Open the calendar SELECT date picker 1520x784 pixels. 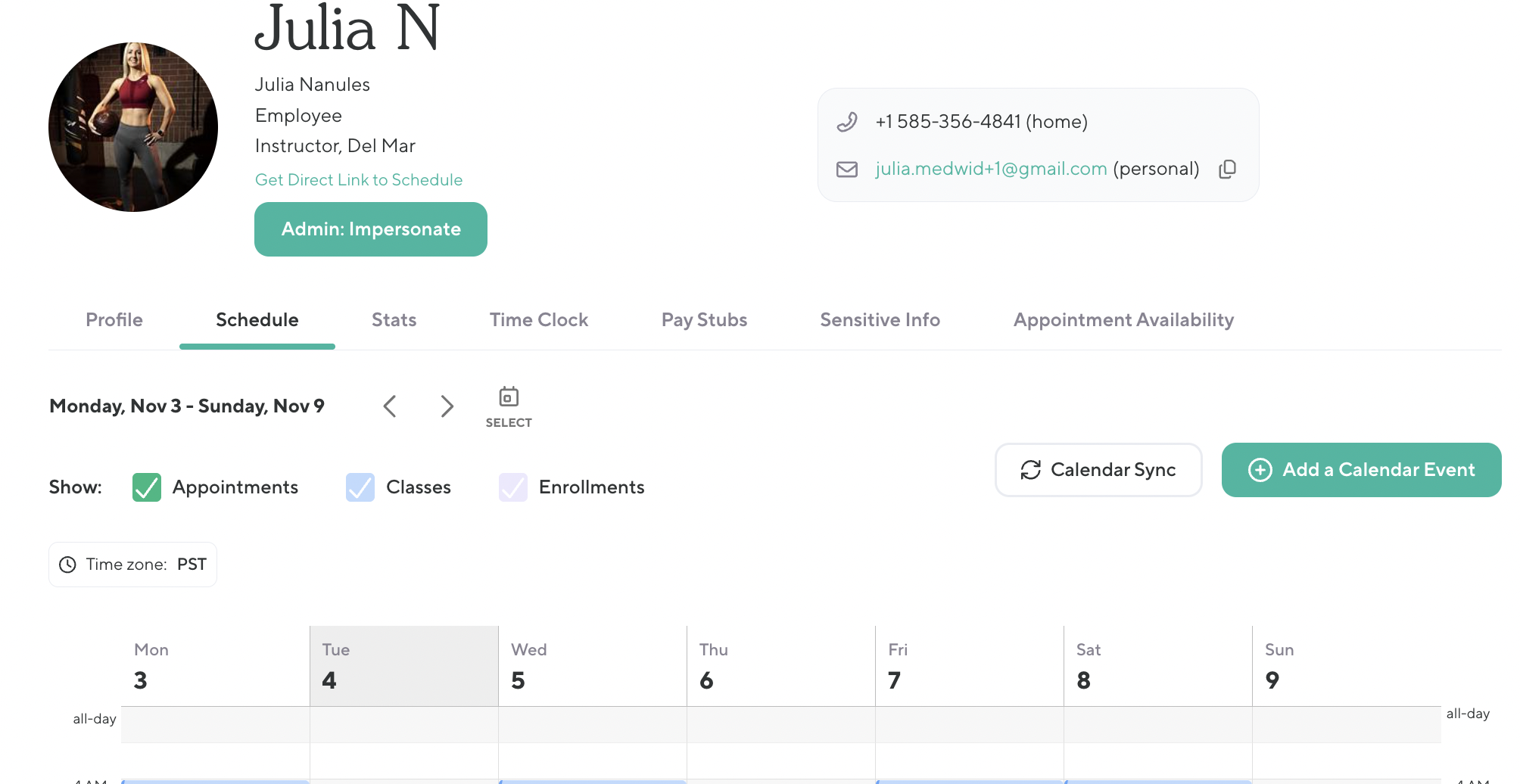coord(509,406)
